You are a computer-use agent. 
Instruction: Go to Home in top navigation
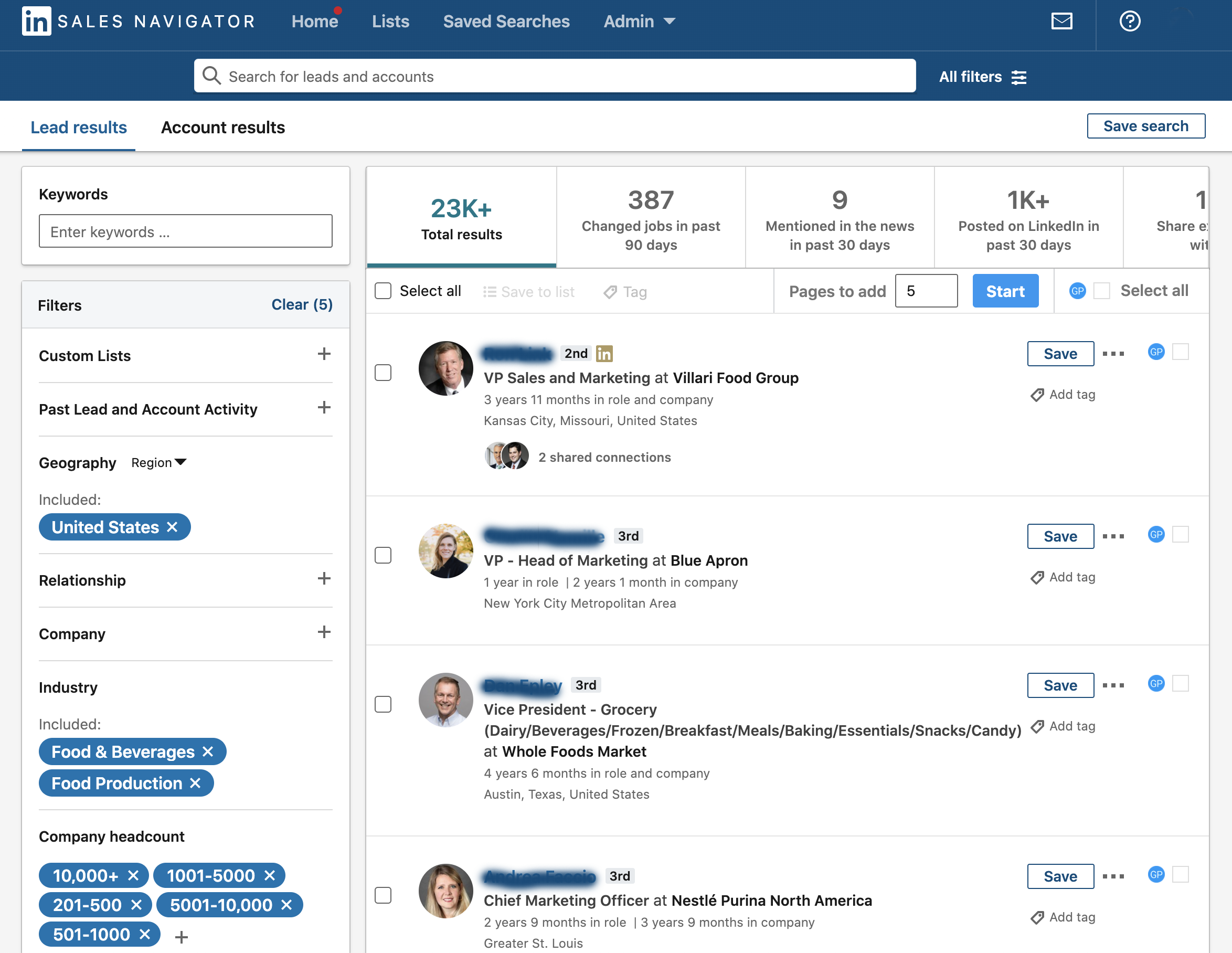[x=315, y=22]
